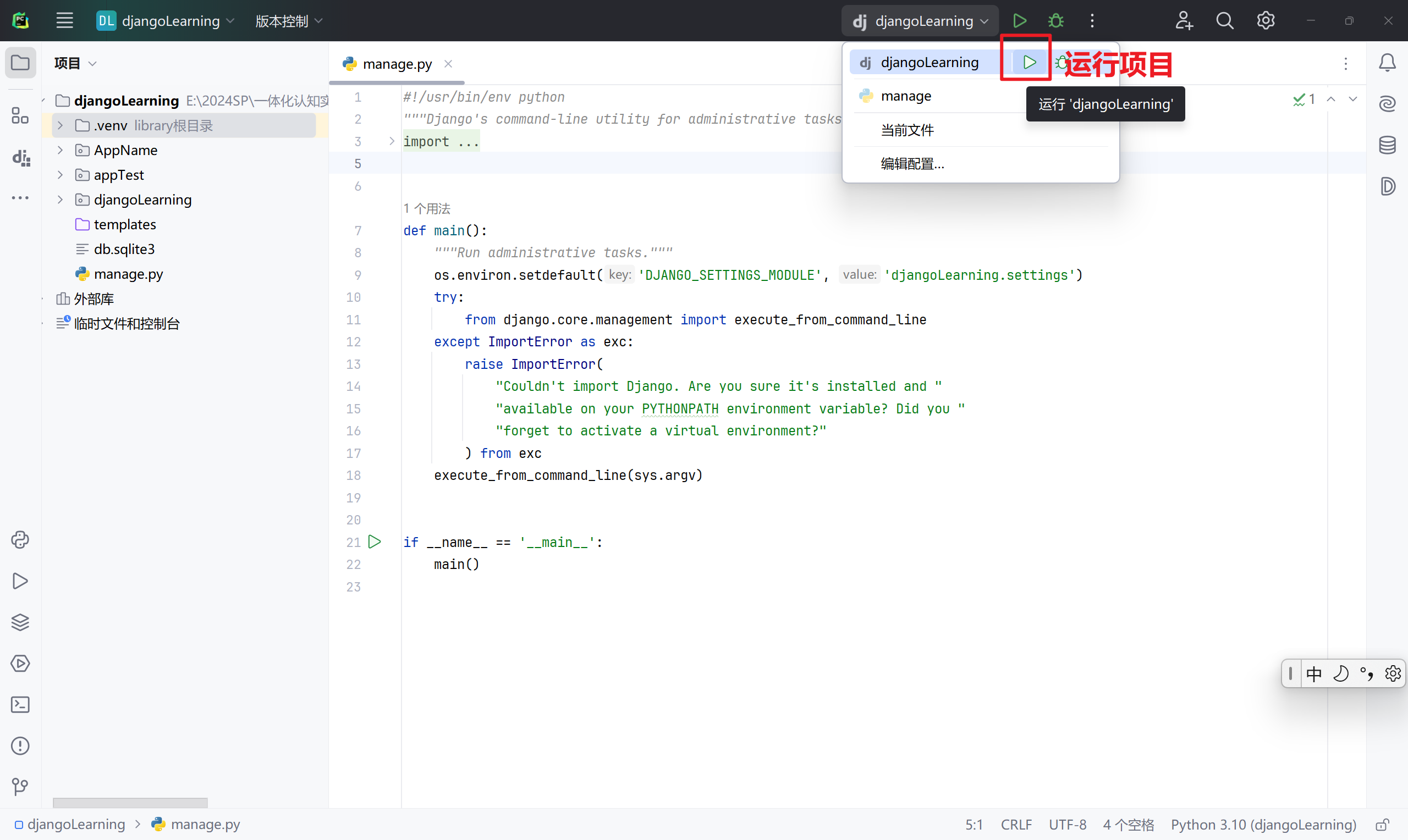Expand the .venv folder

[x=61, y=125]
